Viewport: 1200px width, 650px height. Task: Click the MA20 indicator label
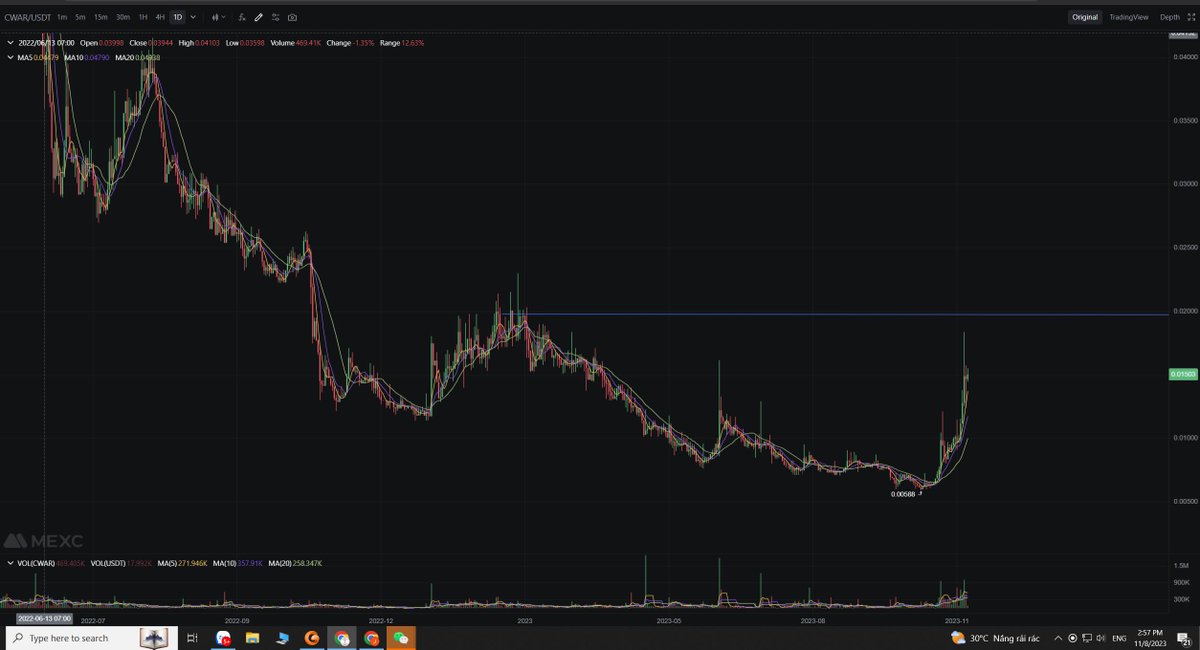[x=137, y=58]
